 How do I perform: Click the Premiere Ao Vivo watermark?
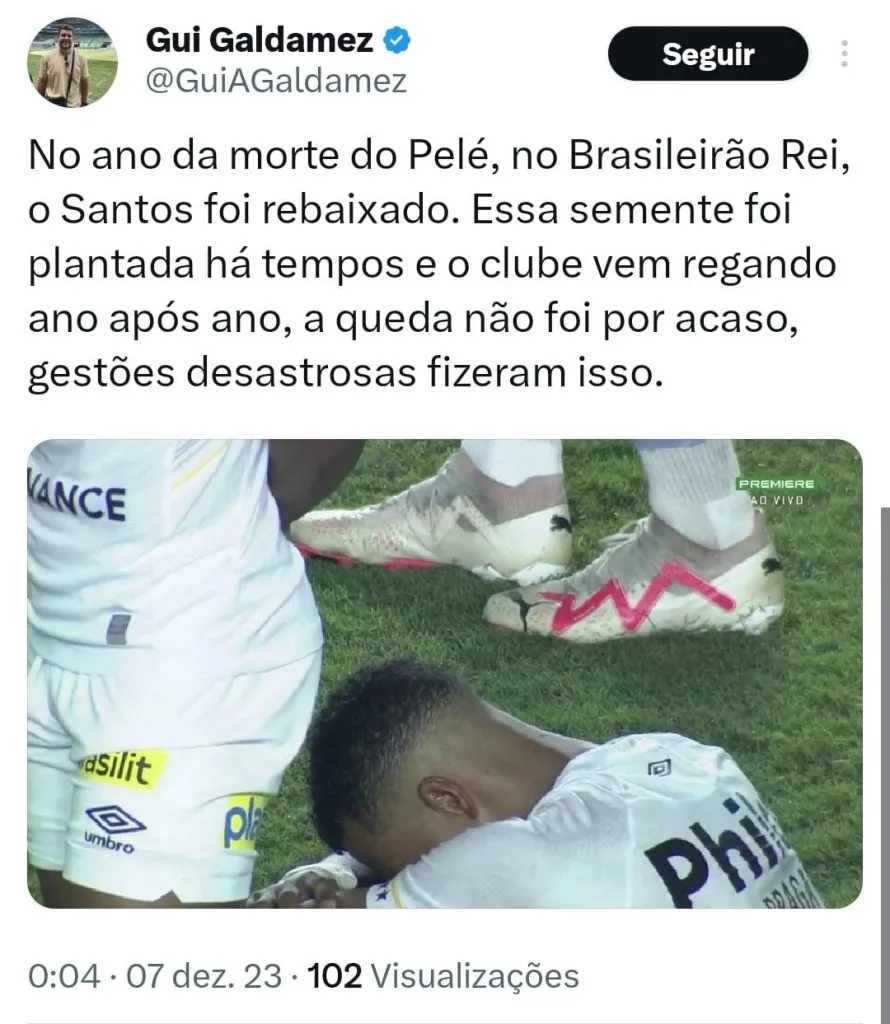(x=776, y=491)
